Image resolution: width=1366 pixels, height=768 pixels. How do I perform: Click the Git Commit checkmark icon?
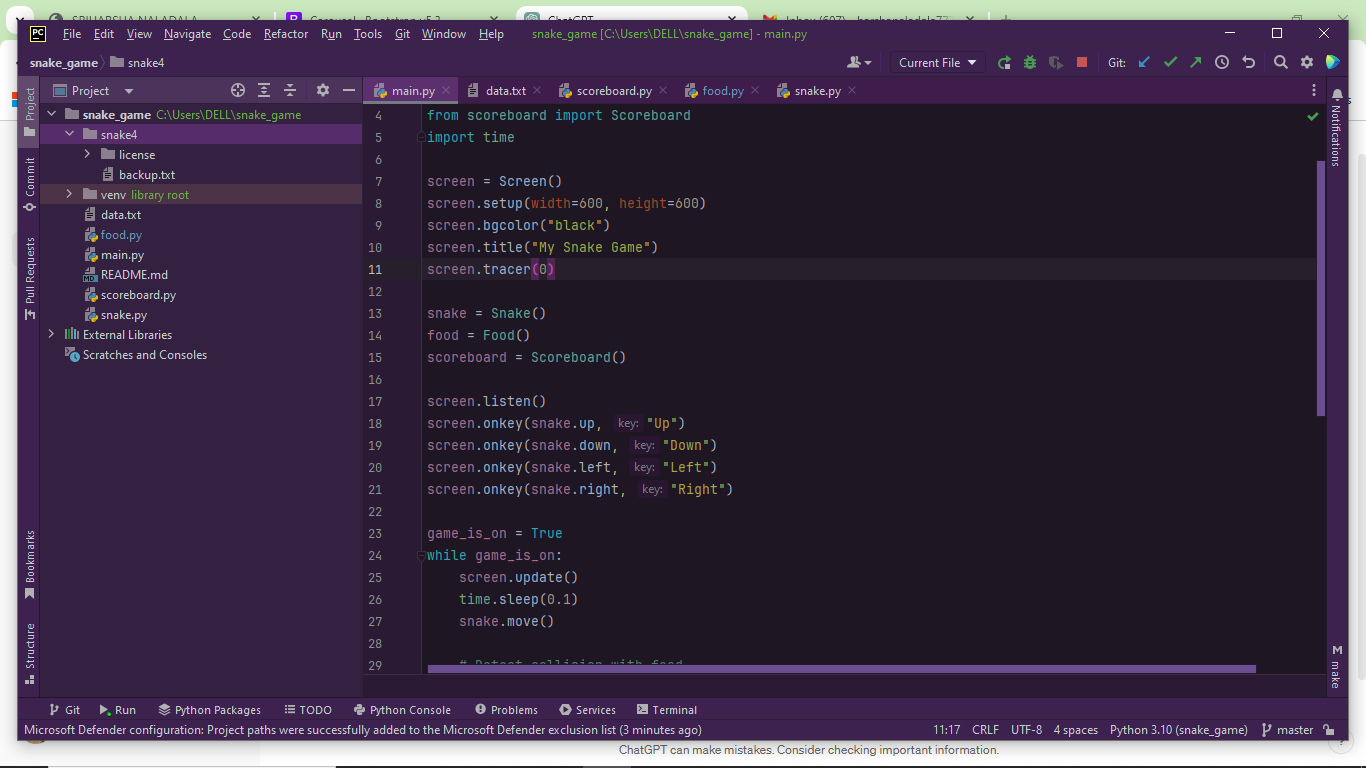click(1170, 62)
